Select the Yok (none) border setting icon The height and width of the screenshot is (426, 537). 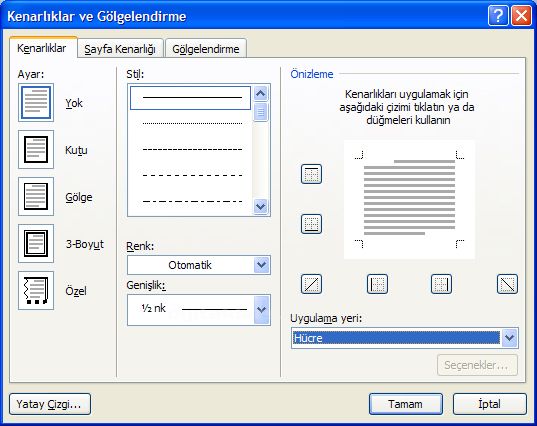(36, 102)
